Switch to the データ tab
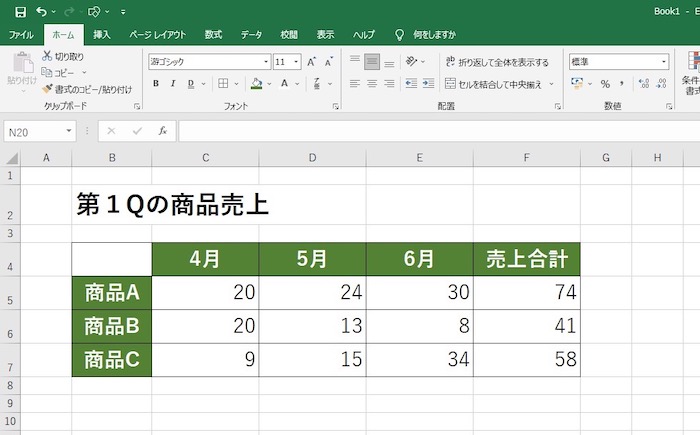700x435 pixels. coord(251,35)
